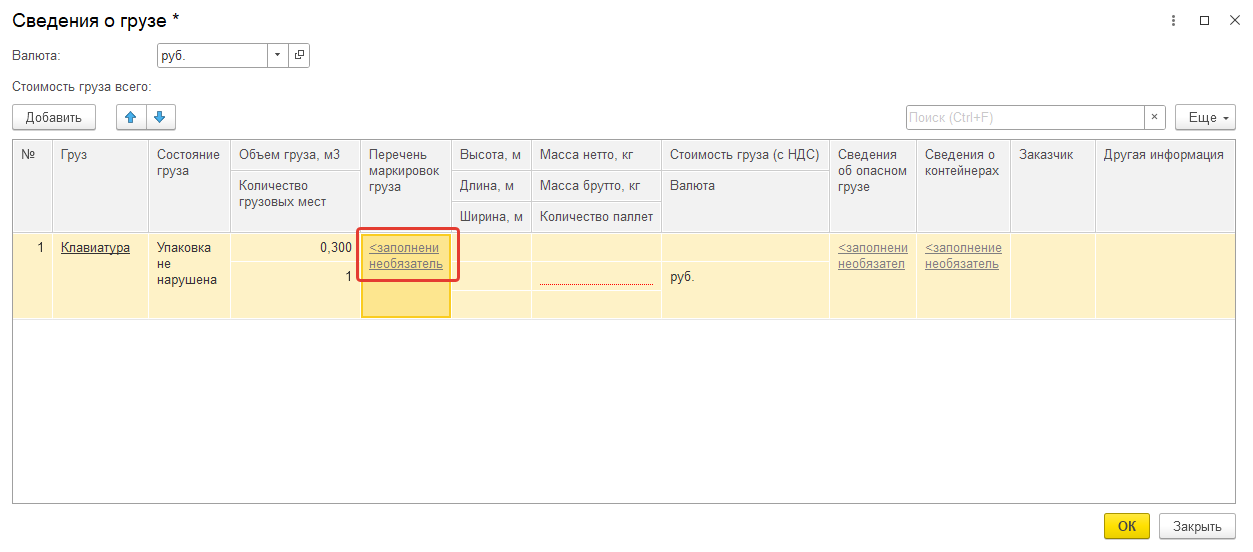Click the Валюта column sub-header
This screenshot has height=552, width=1253.
tap(745, 201)
